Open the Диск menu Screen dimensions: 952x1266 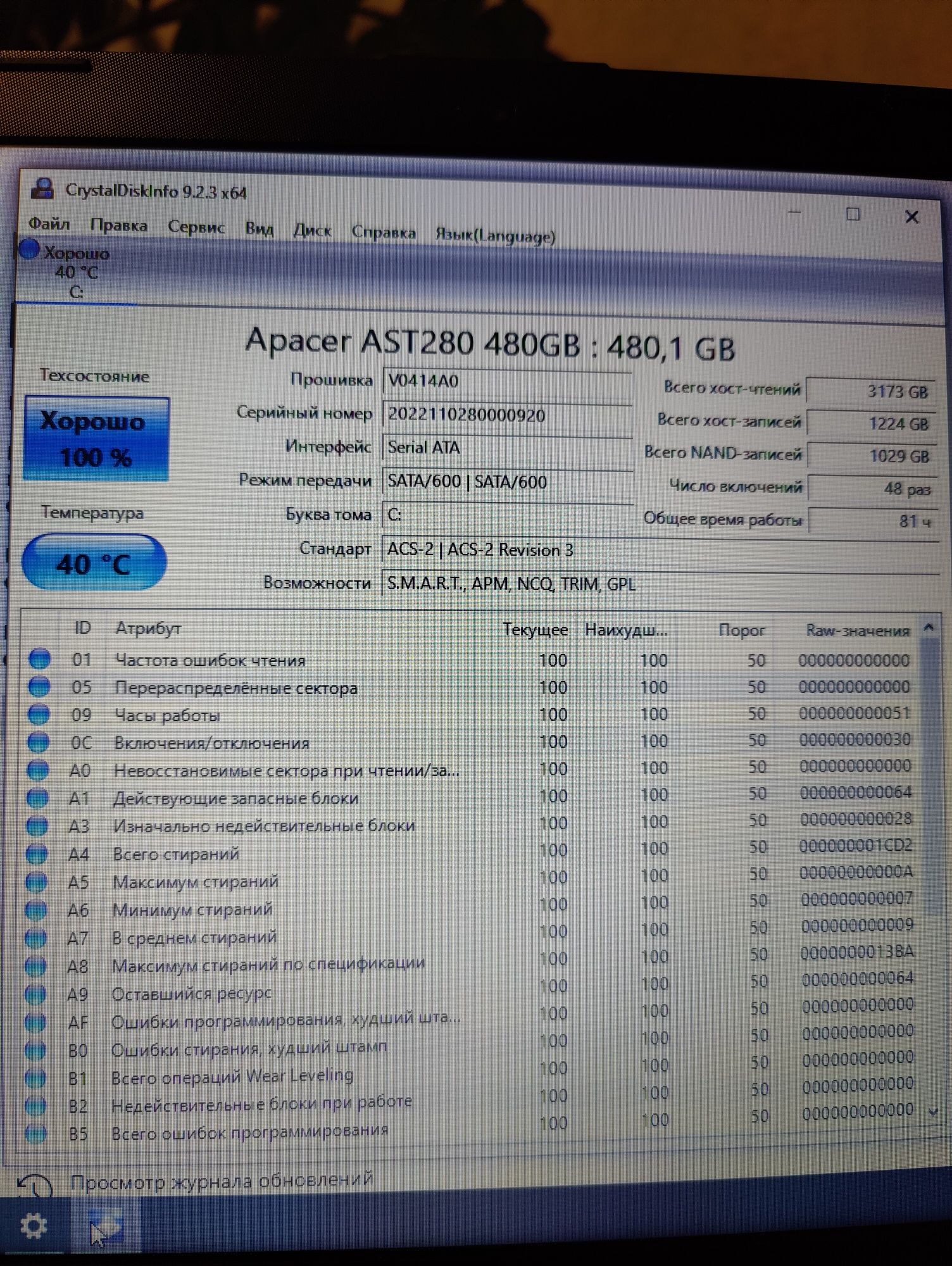(311, 230)
